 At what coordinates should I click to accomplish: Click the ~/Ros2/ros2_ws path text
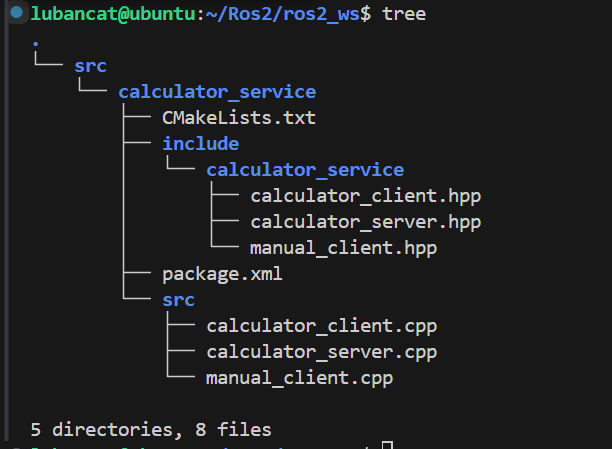pyautogui.click(x=282, y=14)
